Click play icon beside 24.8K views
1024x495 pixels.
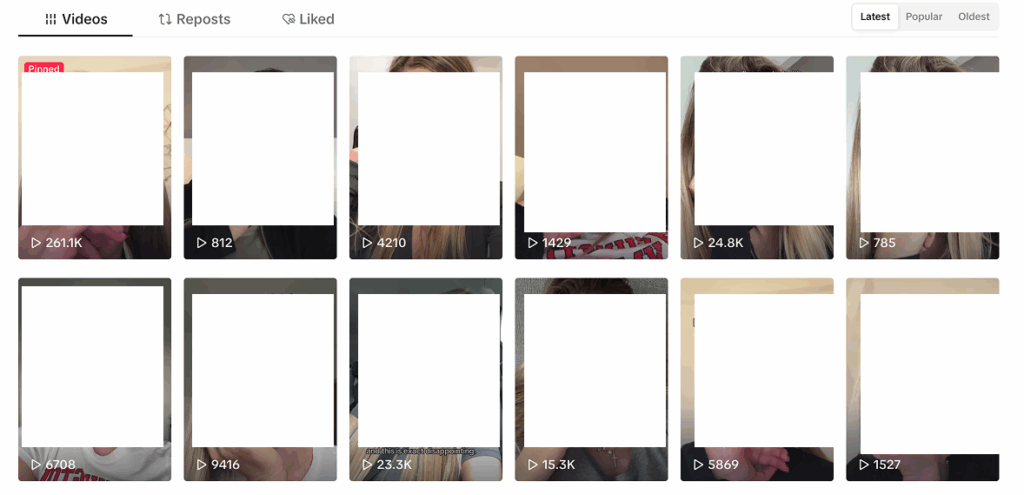click(x=698, y=243)
